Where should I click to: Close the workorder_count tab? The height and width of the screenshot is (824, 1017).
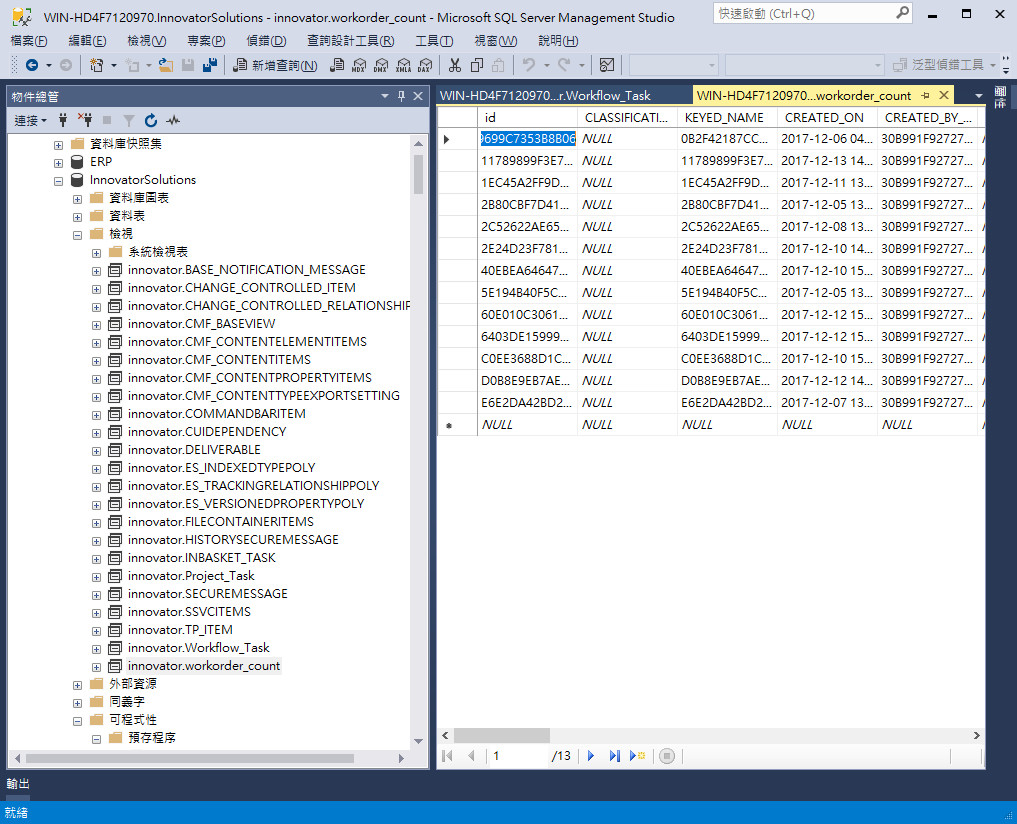944,95
